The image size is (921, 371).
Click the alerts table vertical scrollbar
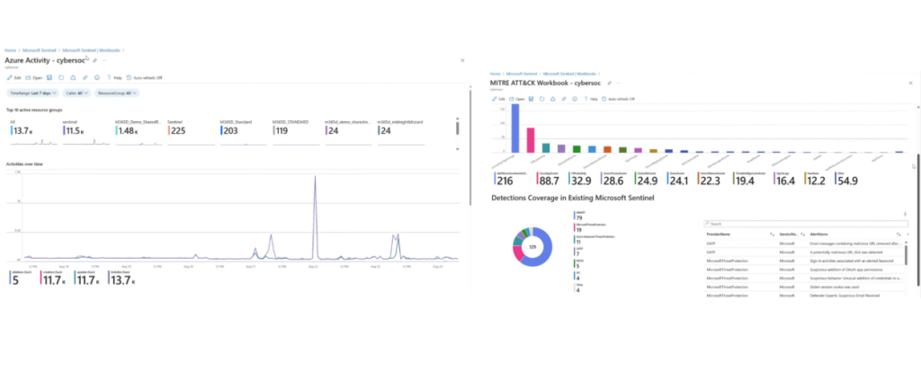pyautogui.click(x=906, y=255)
